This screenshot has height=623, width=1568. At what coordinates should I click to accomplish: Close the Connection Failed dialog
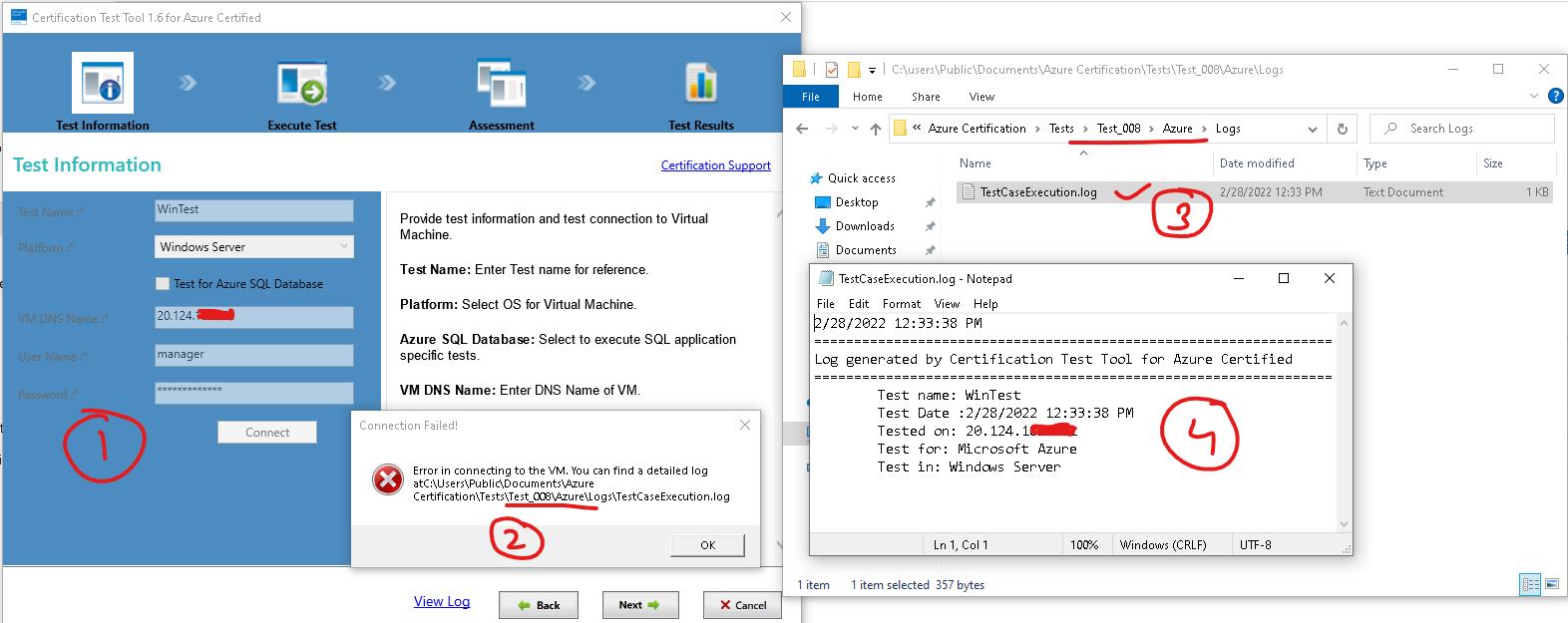point(745,425)
